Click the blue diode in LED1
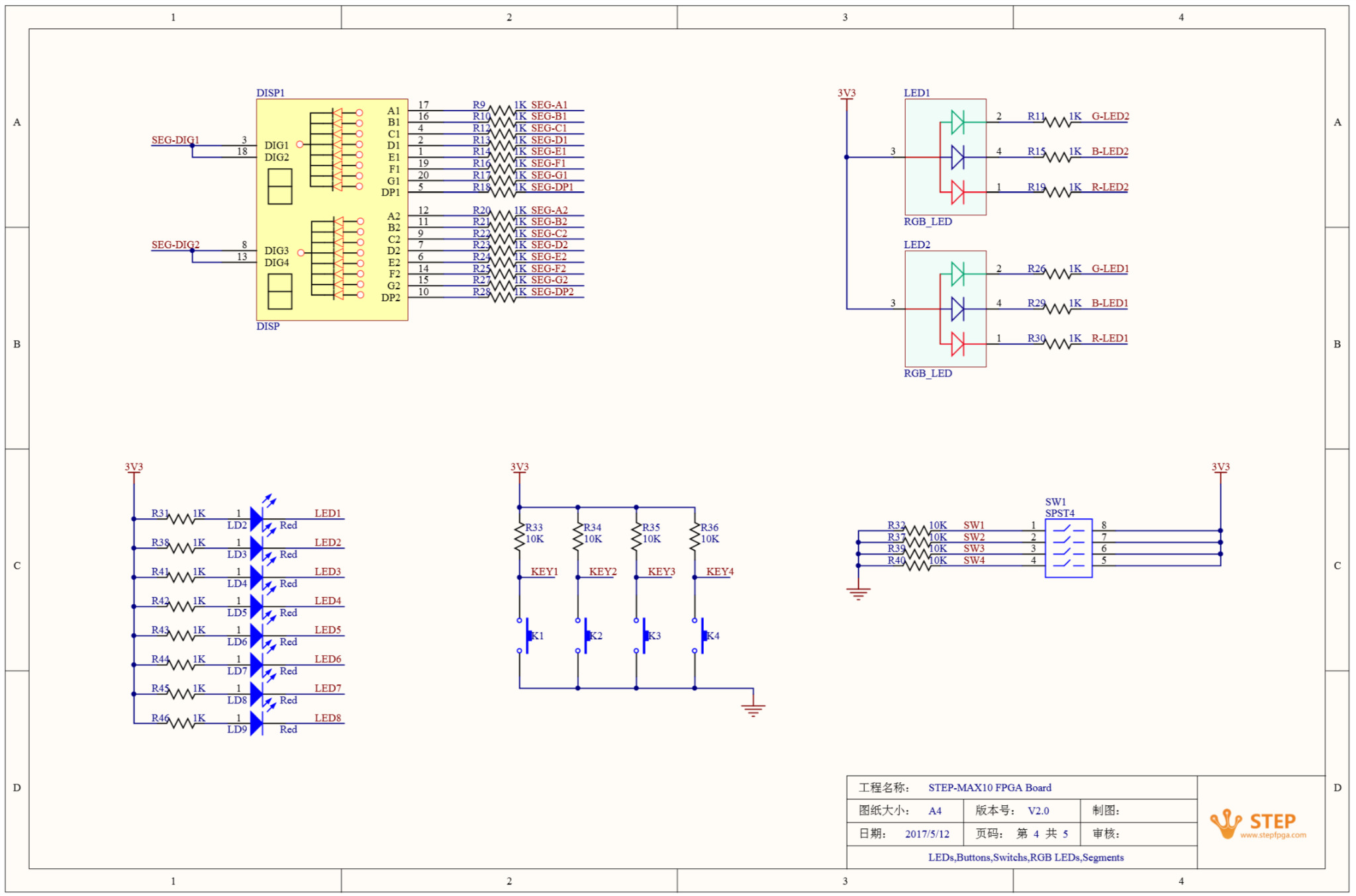The height and width of the screenshot is (896, 1356). point(957,157)
